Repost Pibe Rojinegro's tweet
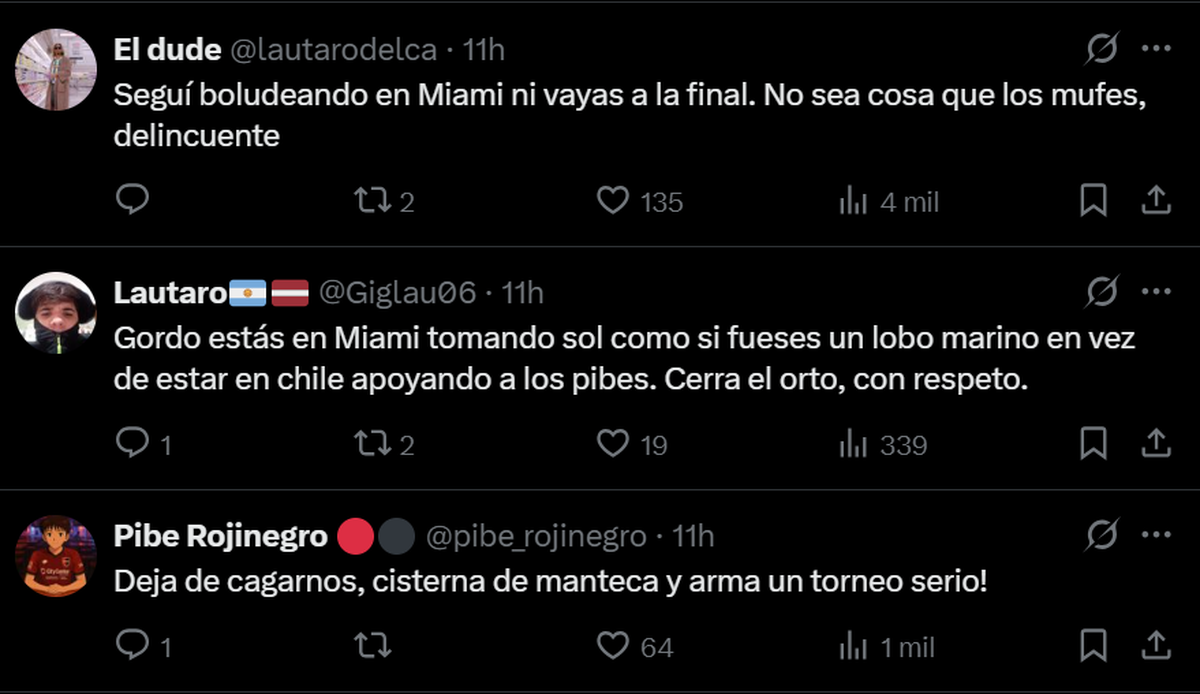The height and width of the screenshot is (694, 1200). click(x=373, y=645)
